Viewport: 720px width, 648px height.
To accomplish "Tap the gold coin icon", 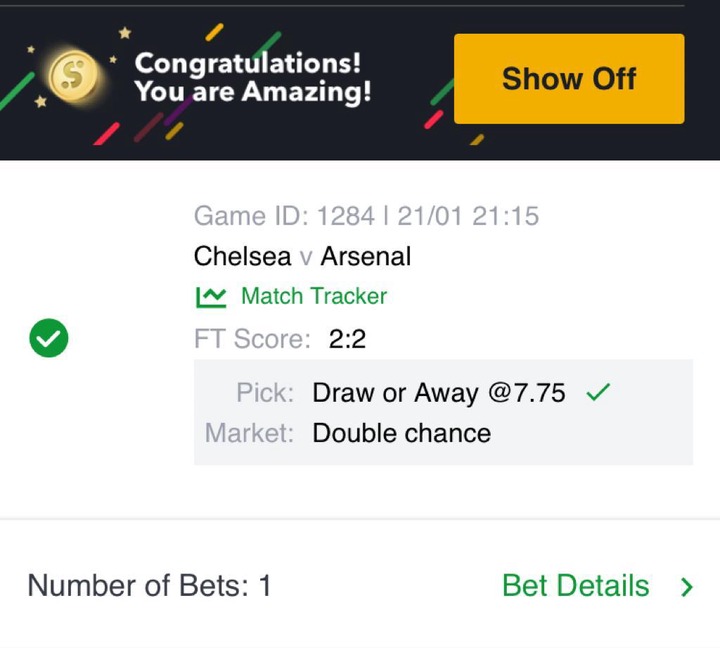I will tap(74, 77).
